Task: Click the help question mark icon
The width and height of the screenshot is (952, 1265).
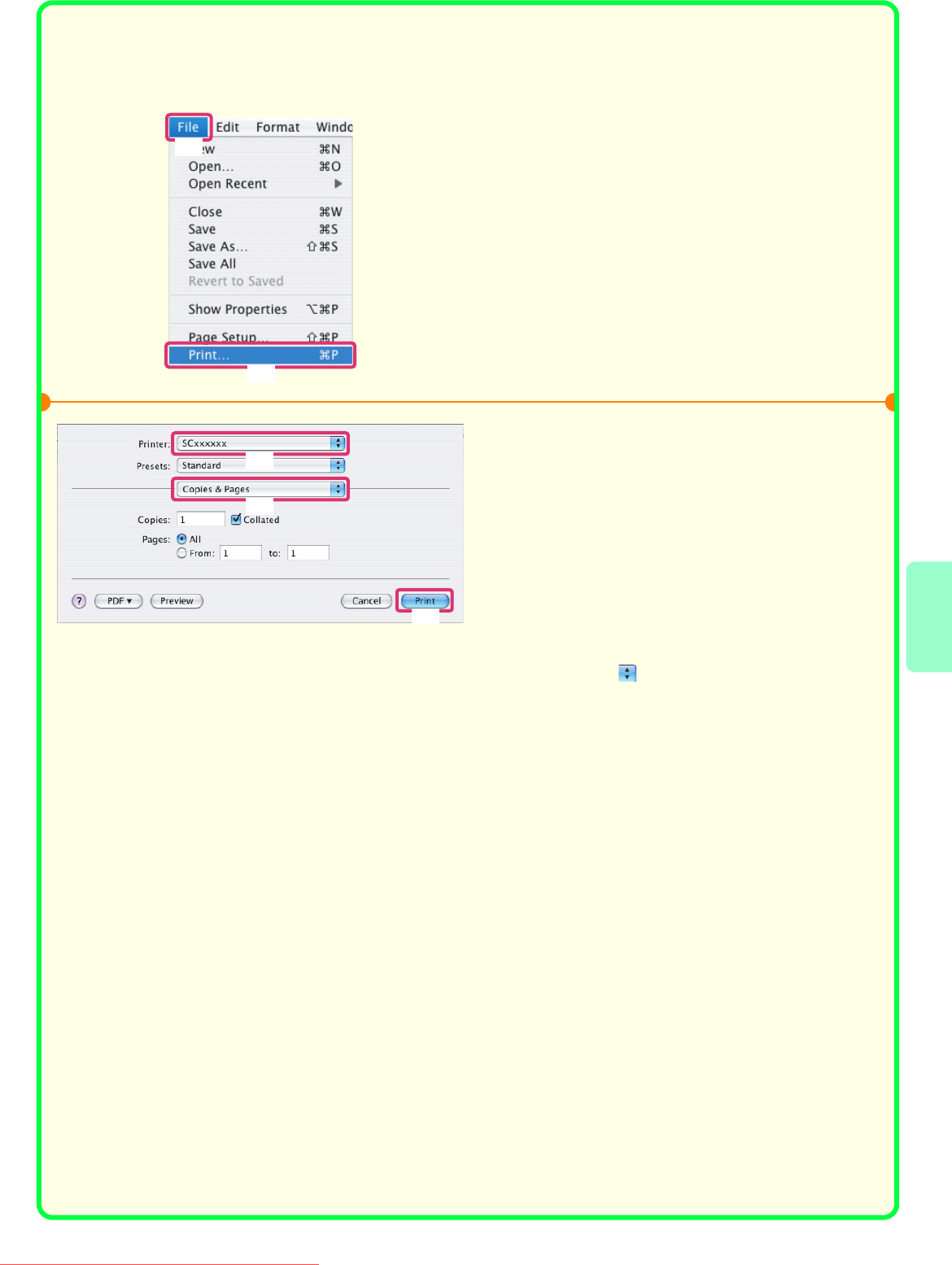Action: tap(79, 601)
